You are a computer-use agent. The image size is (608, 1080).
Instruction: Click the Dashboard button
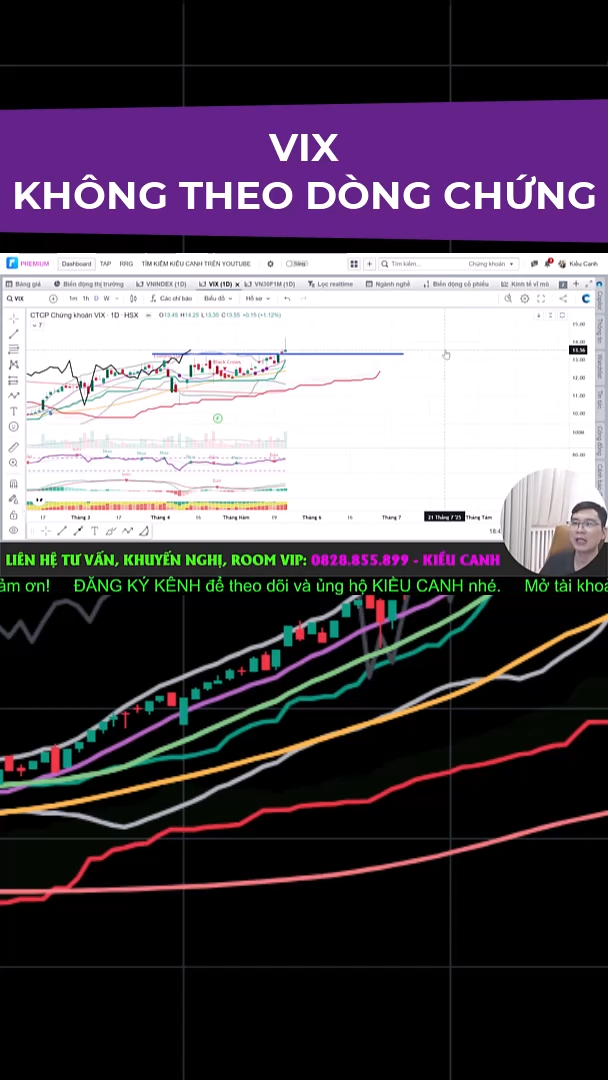[x=76, y=264]
